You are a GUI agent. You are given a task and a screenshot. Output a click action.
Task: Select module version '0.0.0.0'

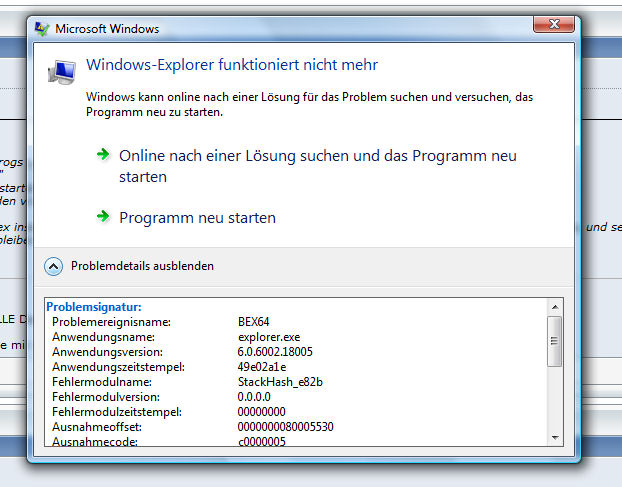point(254,397)
